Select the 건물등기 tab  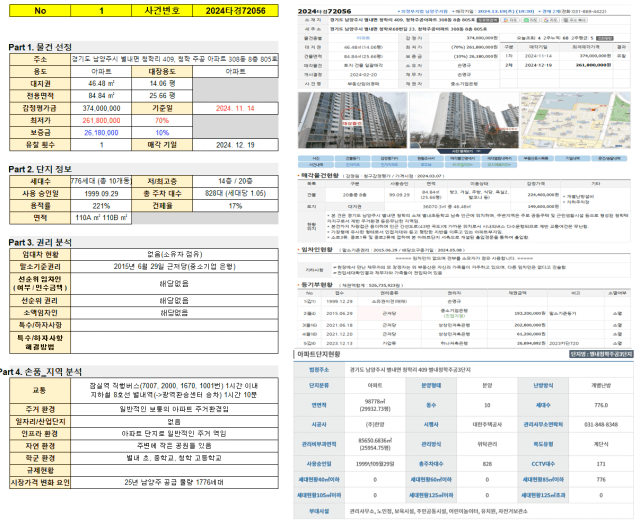[353, 158]
